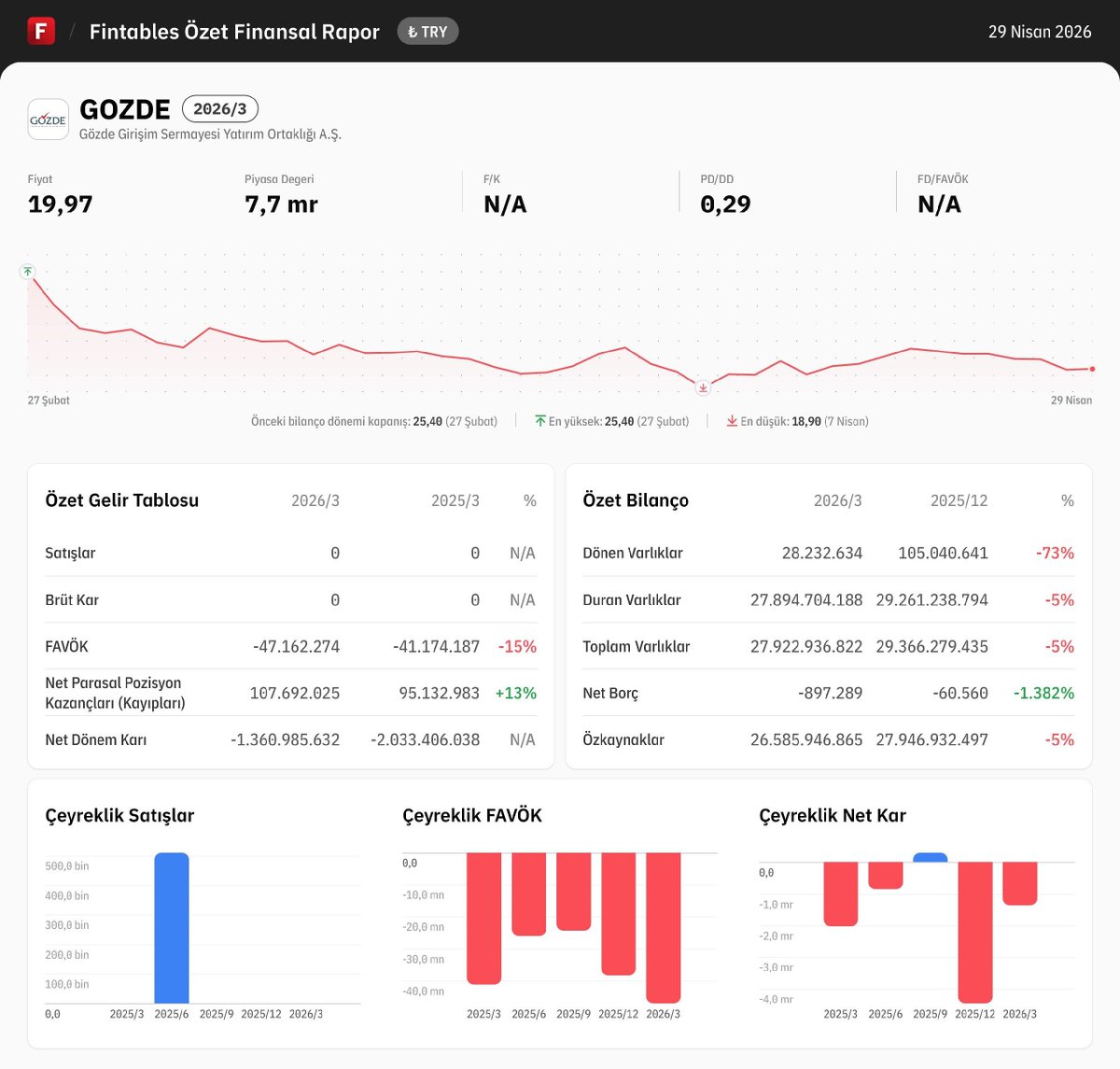Click prior-year net profit -2.033.406.038
The height and width of the screenshot is (1069, 1120).
click(x=426, y=740)
